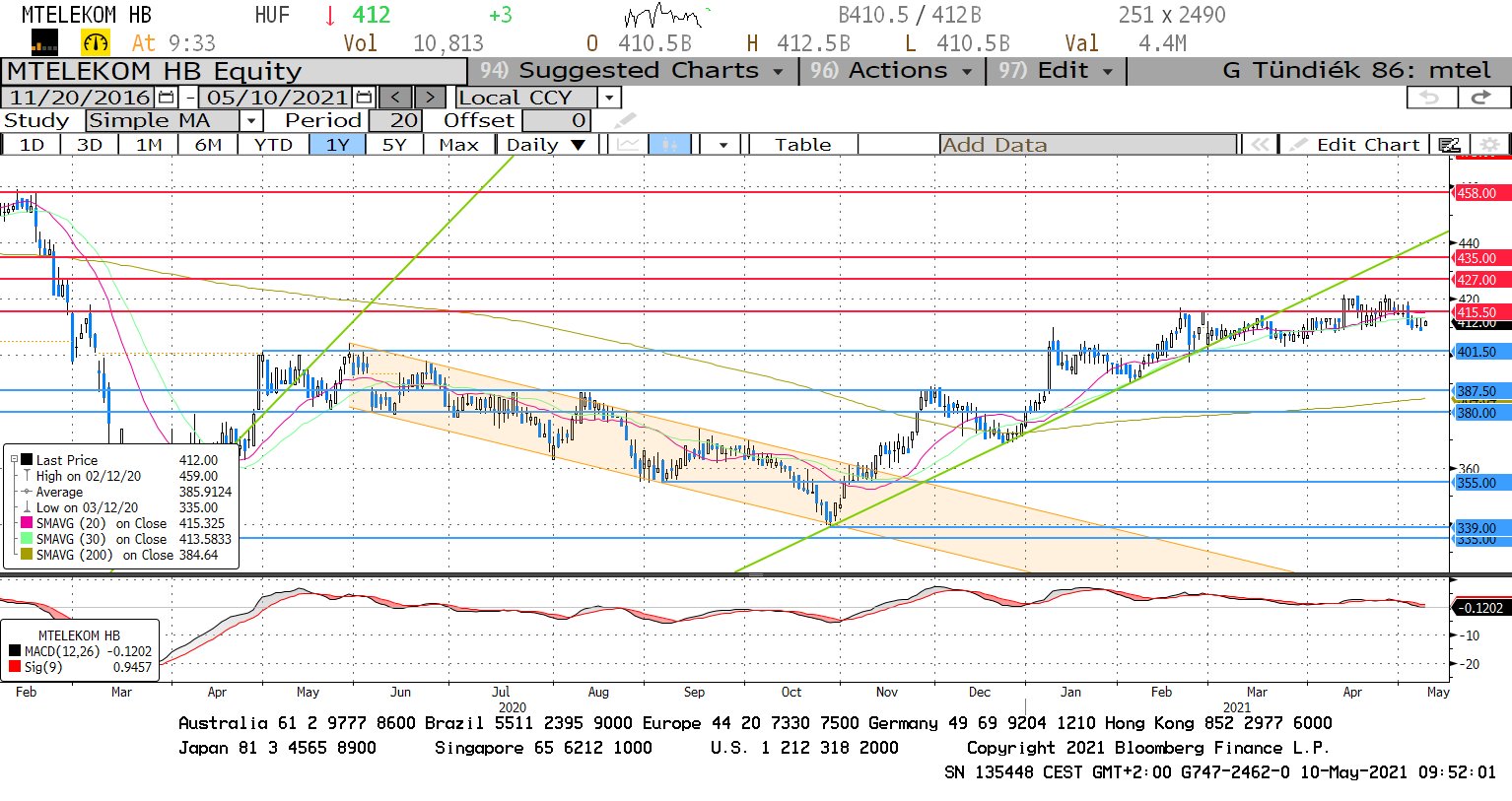Open the Suggested Charts dropdown
This screenshot has width=1512, height=801.
click(x=632, y=71)
